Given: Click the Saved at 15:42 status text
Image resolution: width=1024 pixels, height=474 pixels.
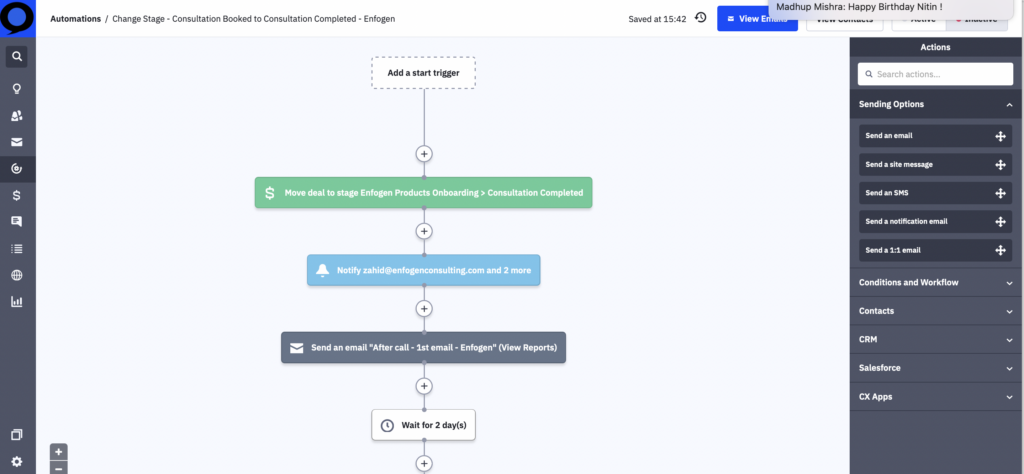Looking at the screenshot, I should (657, 19).
